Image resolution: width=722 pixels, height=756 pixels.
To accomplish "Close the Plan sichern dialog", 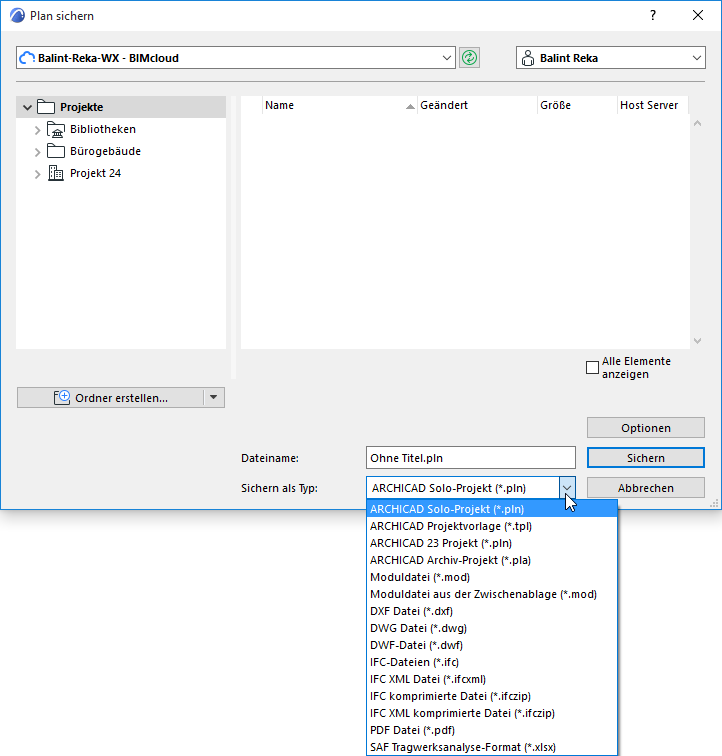I will coord(697,15).
